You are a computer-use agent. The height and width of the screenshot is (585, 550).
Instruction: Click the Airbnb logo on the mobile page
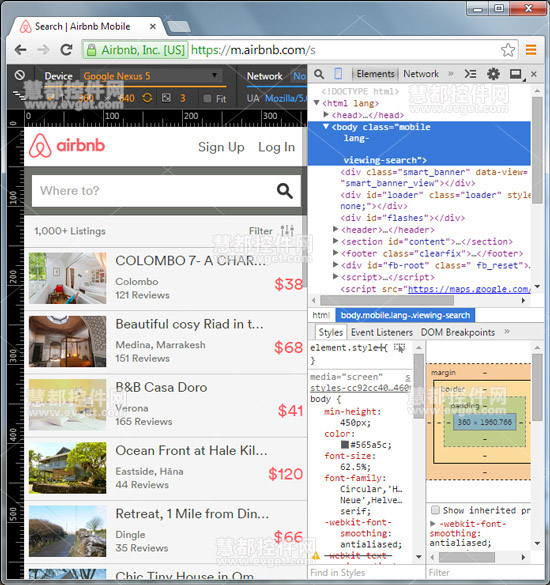click(x=67, y=146)
